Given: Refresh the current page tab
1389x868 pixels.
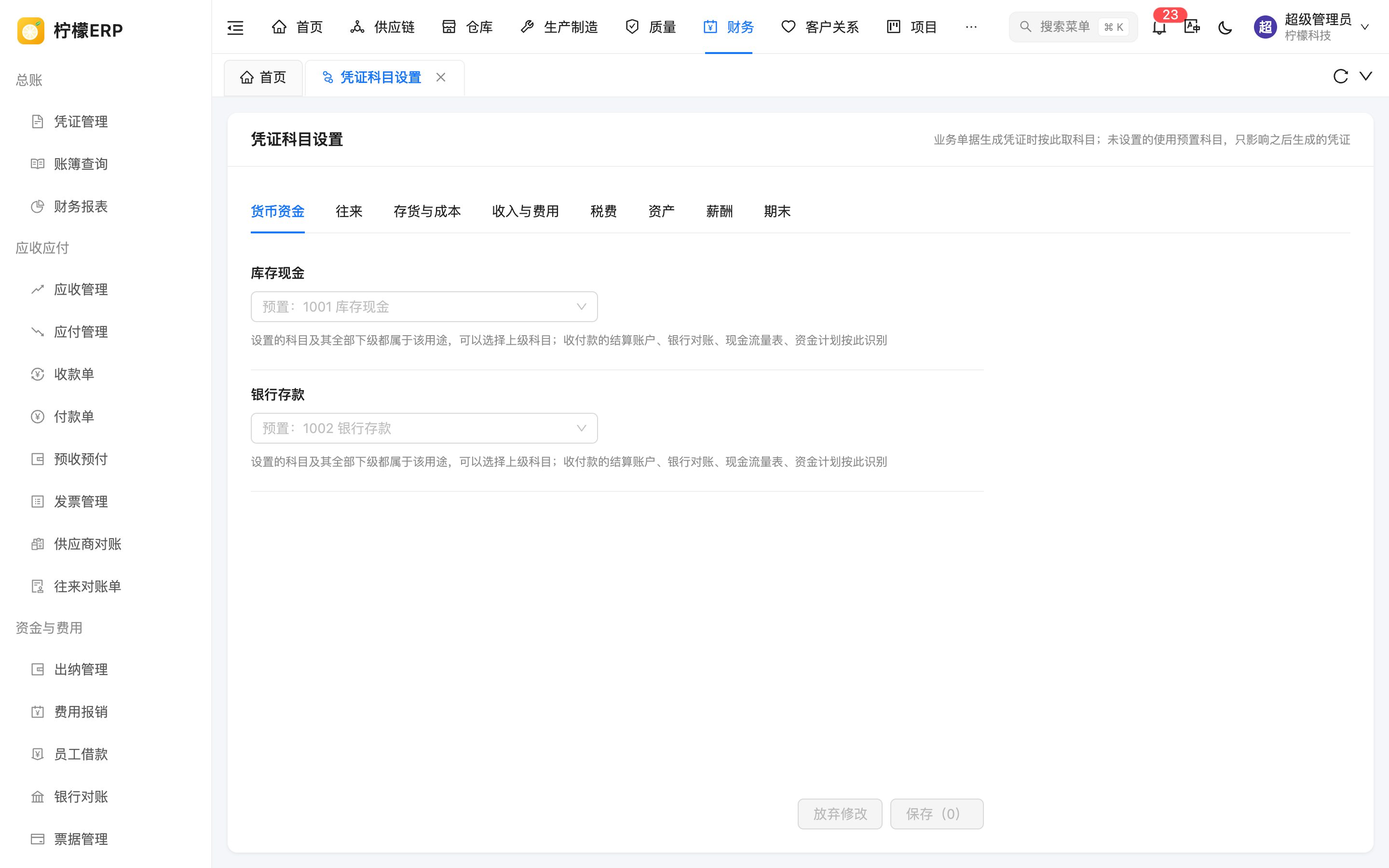Looking at the screenshot, I should coord(1340,76).
